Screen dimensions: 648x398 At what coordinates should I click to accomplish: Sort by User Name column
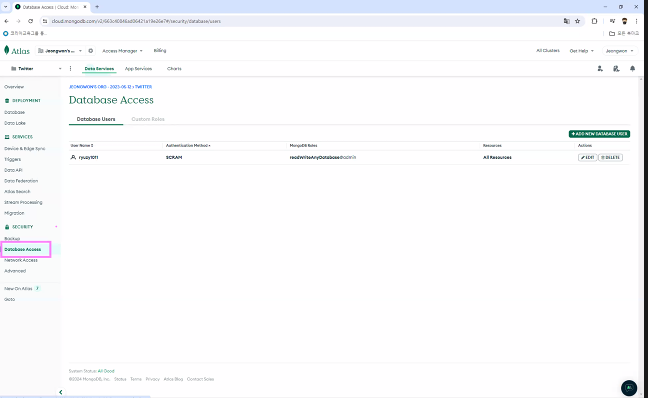[82, 145]
